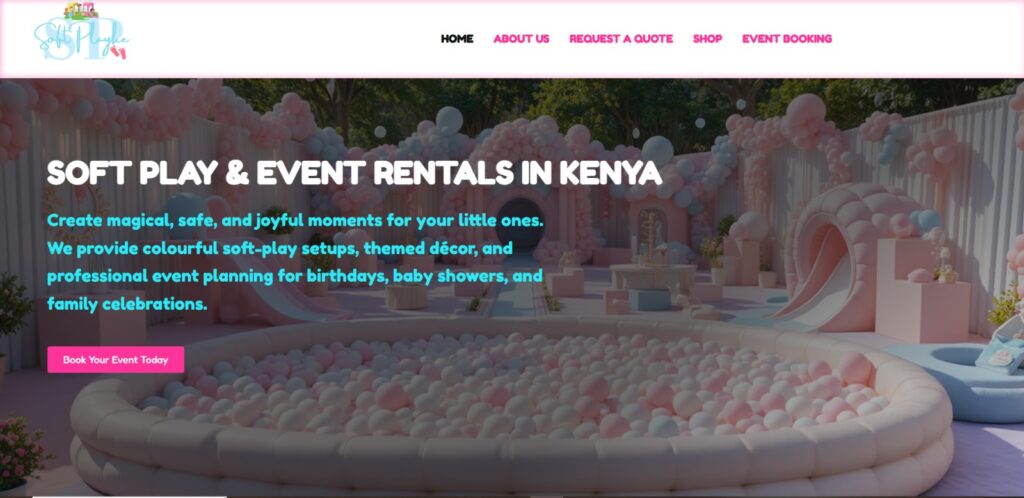This screenshot has width=1024, height=498.
Task: Click the ball pit in the hero image
Action: [x=513, y=405]
